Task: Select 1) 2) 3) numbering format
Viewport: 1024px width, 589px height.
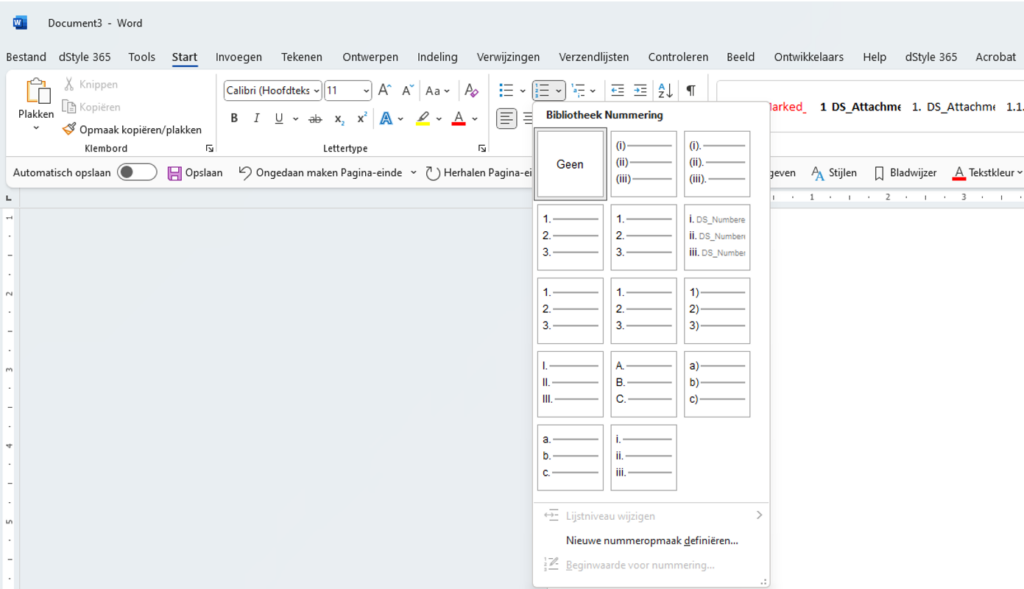Action: [717, 311]
